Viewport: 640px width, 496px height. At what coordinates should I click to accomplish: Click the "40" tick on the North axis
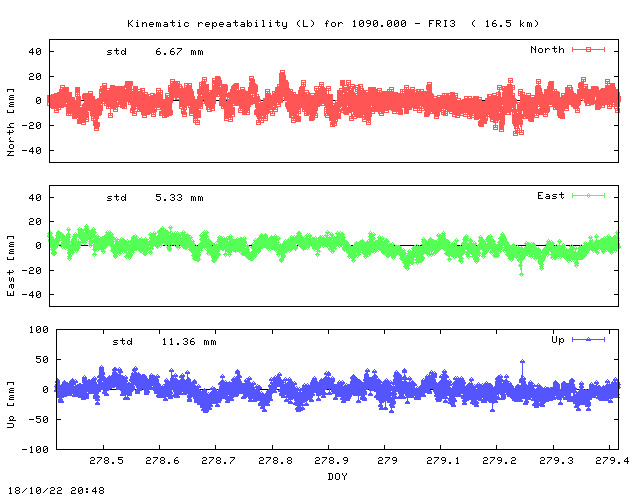tap(35, 52)
